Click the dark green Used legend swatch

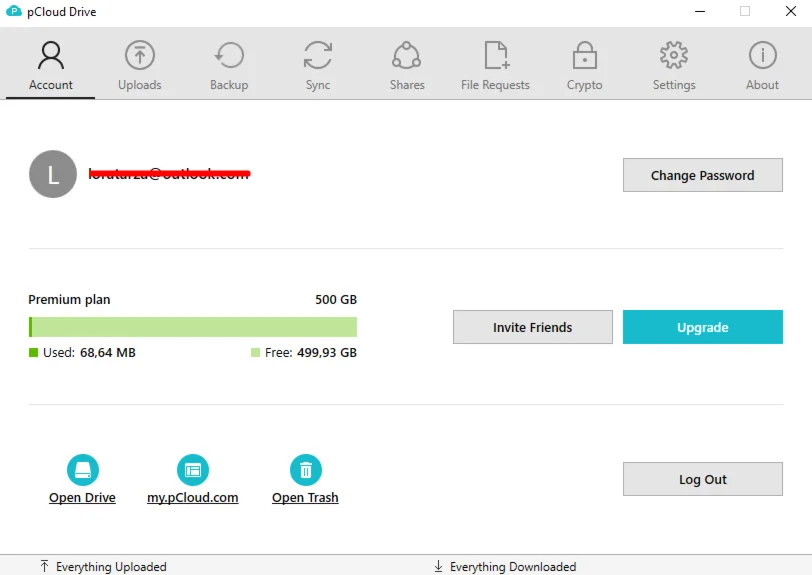tap(34, 353)
